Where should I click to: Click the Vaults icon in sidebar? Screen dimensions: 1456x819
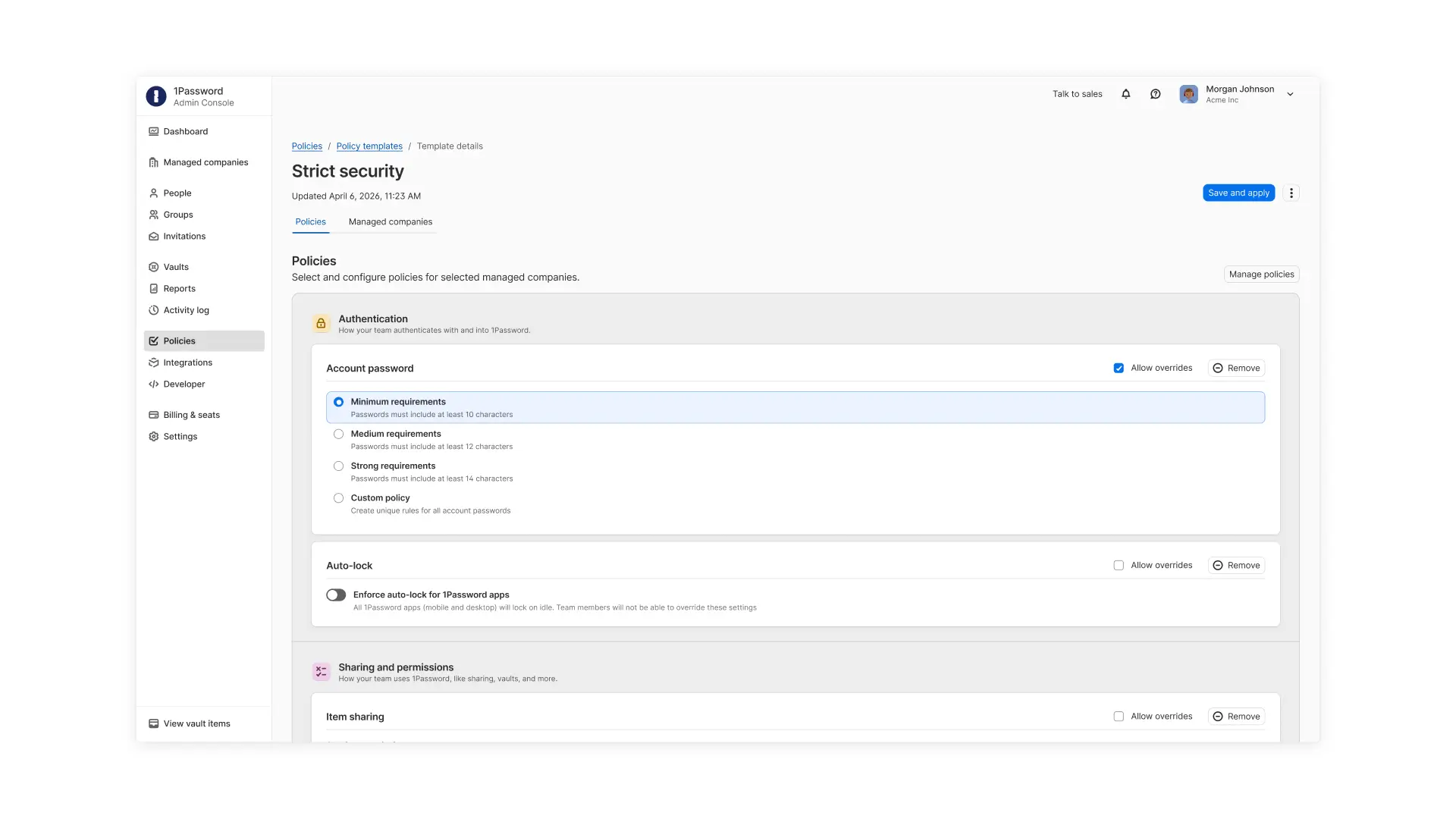(x=154, y=267)
